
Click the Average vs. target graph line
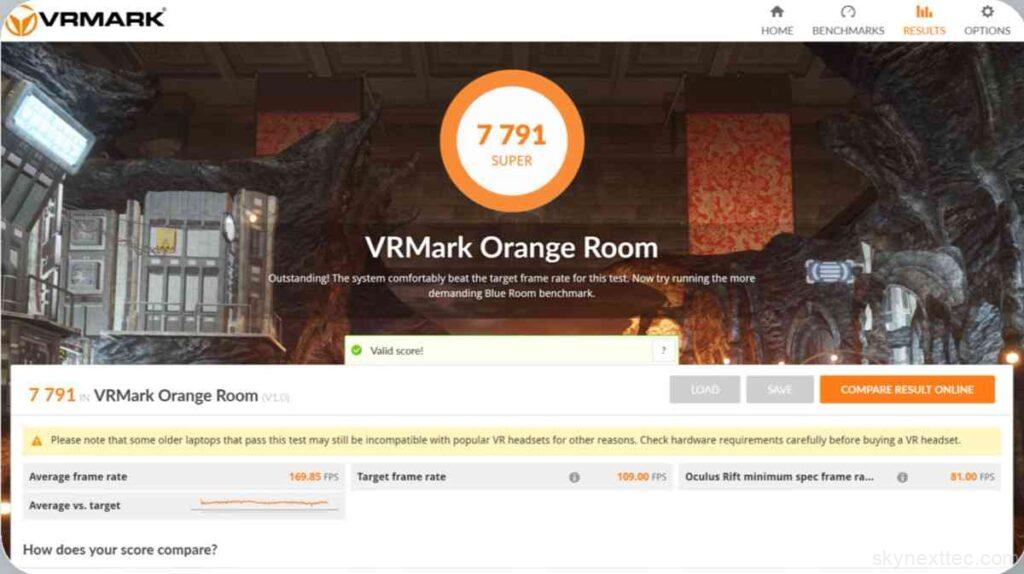point(264,503)
